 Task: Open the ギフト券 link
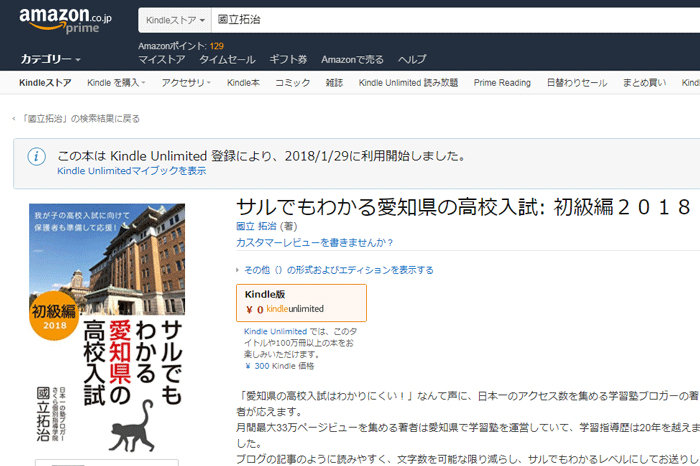coord(288,59)
